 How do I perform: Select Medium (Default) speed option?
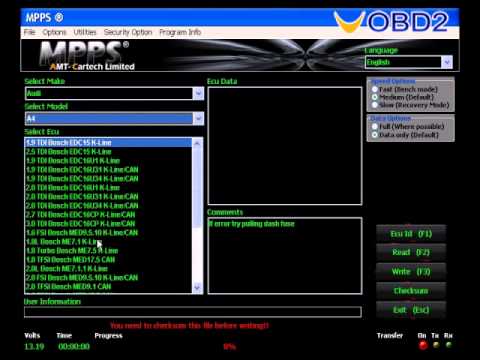click(403, 97)
